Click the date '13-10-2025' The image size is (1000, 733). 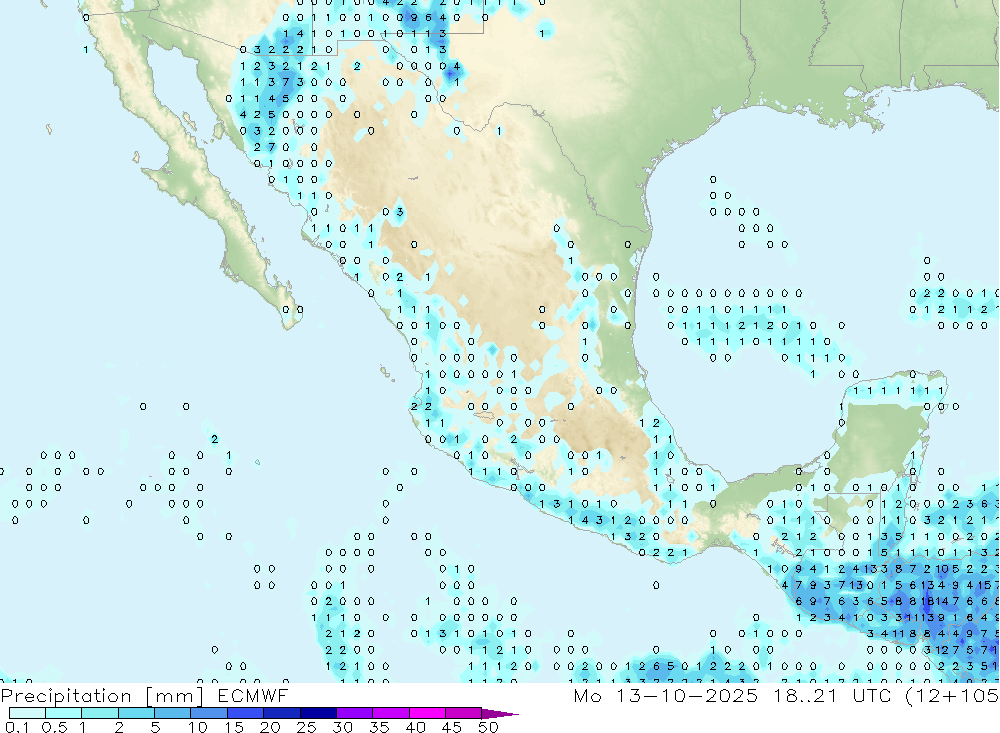point(687,695)
